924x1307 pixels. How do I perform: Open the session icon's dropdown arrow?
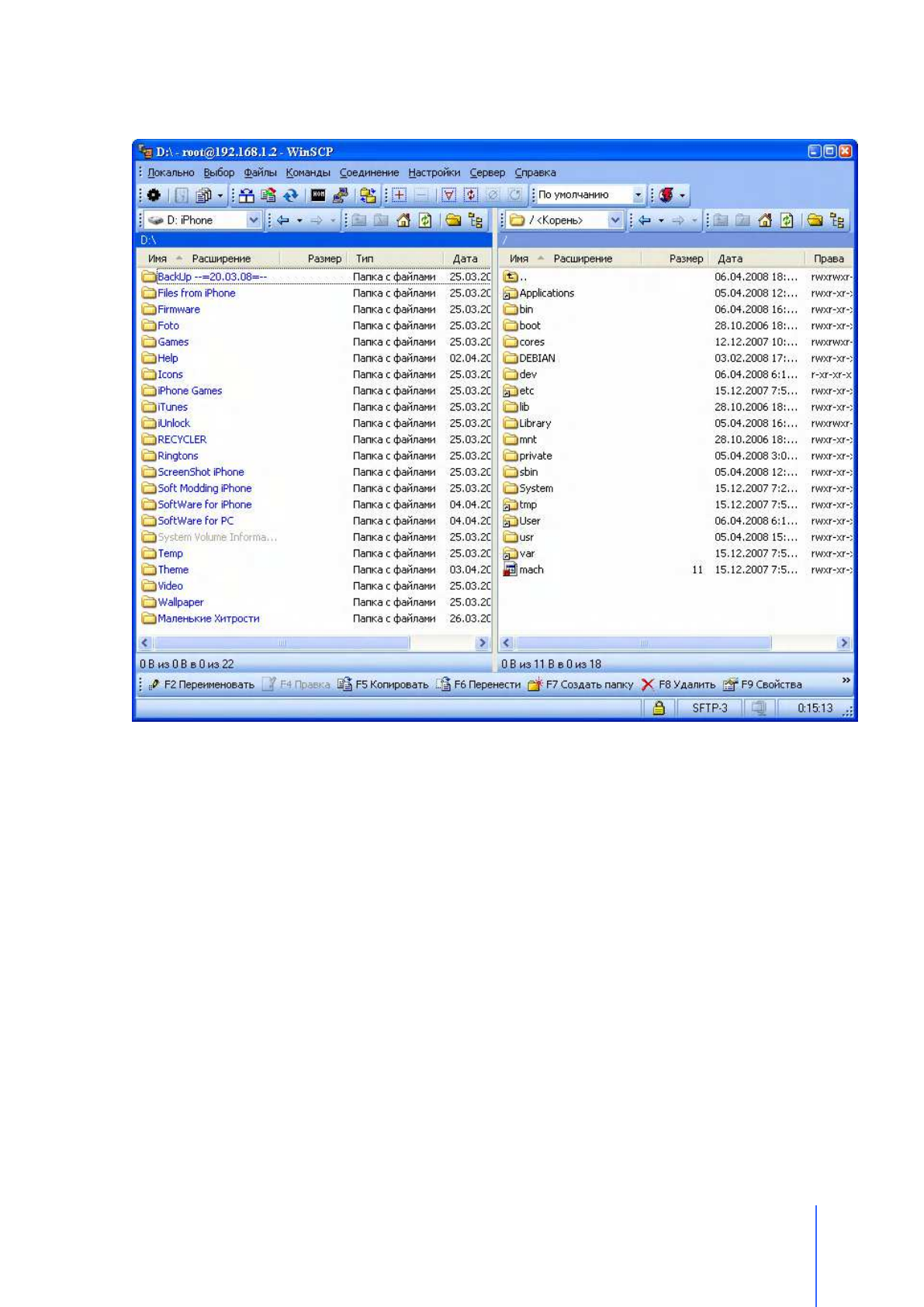[683, 196]
